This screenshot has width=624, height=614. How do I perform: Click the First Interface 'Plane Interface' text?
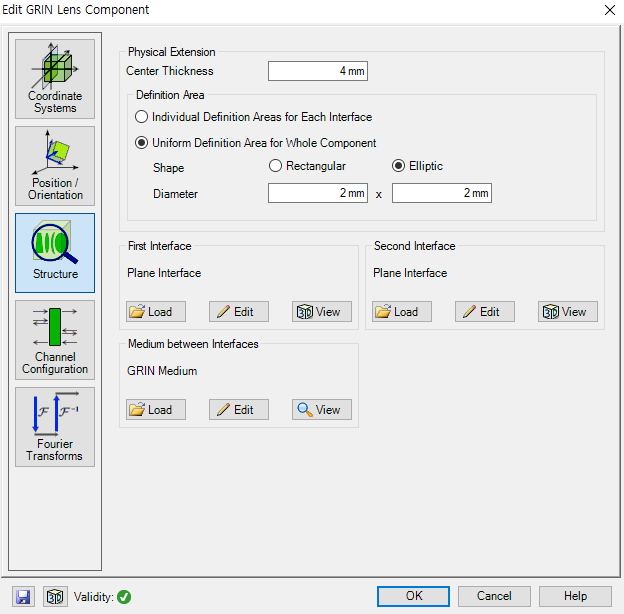coord(164,273)
